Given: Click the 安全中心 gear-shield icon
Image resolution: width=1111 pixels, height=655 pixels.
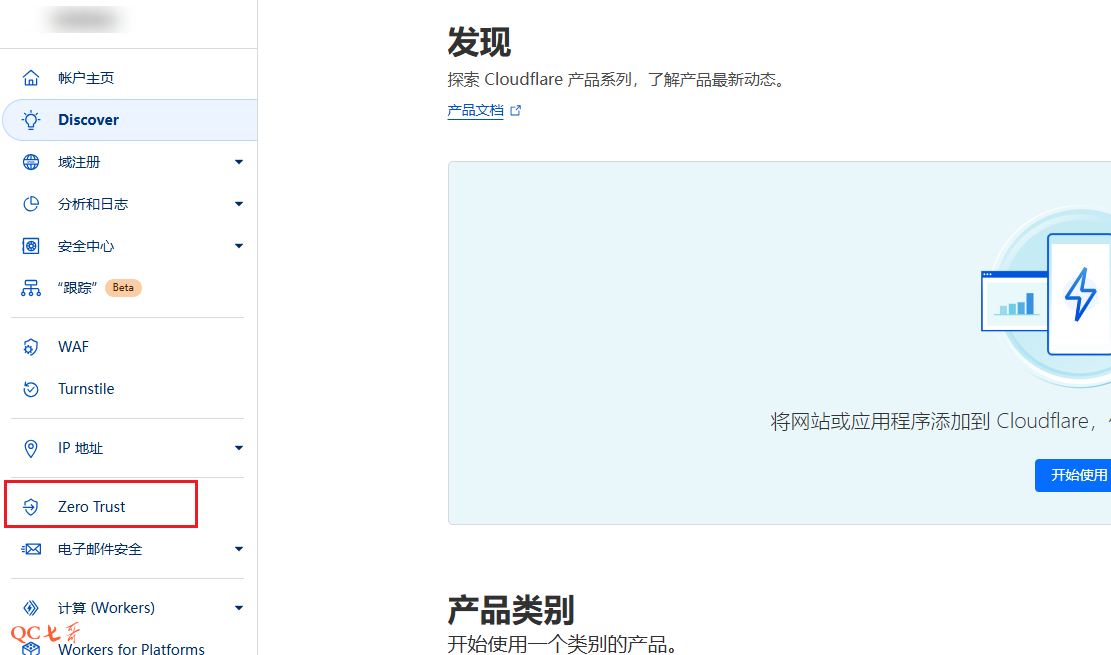Looking at the screenshot, I should [x=31, y=246].
